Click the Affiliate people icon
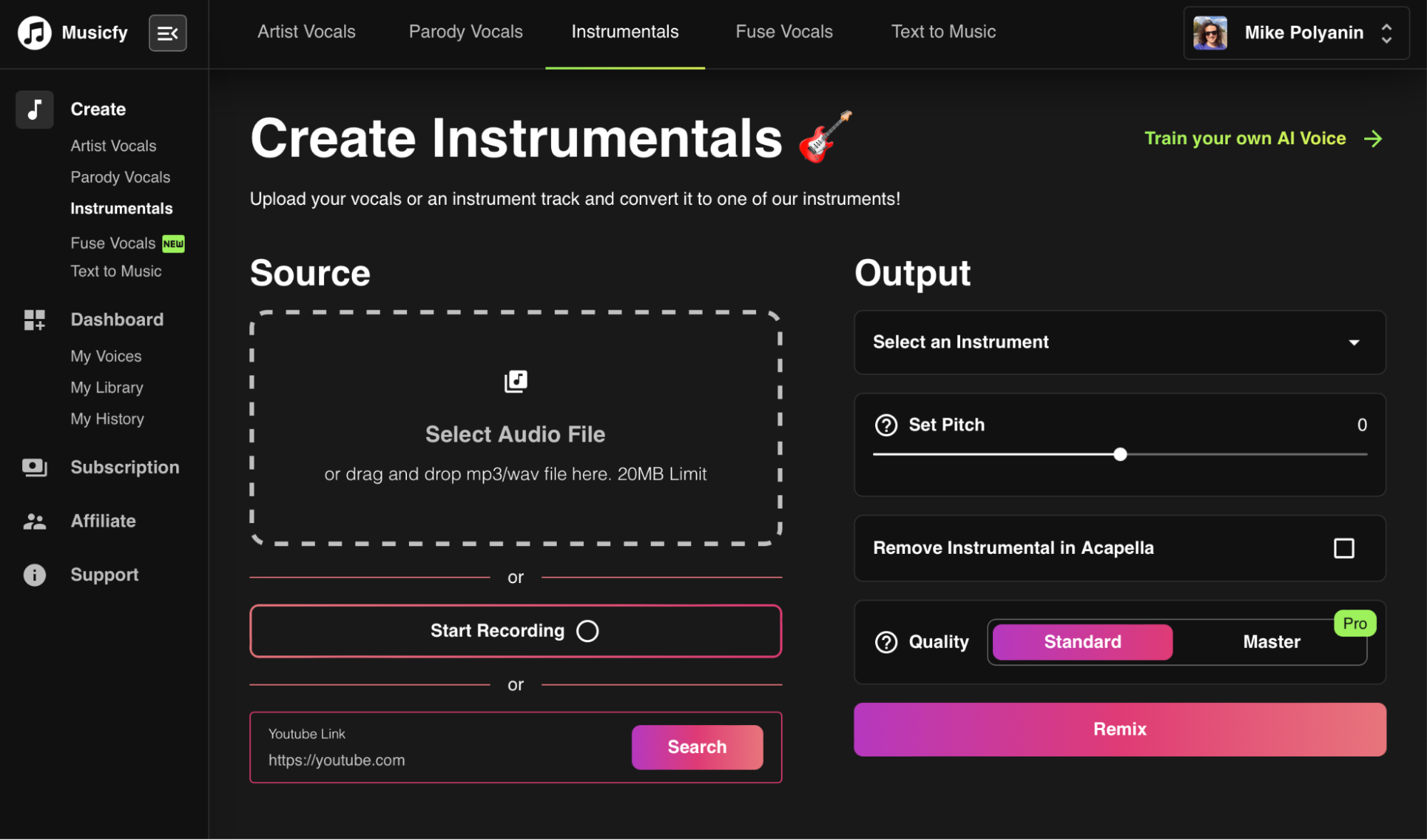This screenshot has height=840, width=1427. (x=34, y=522)
